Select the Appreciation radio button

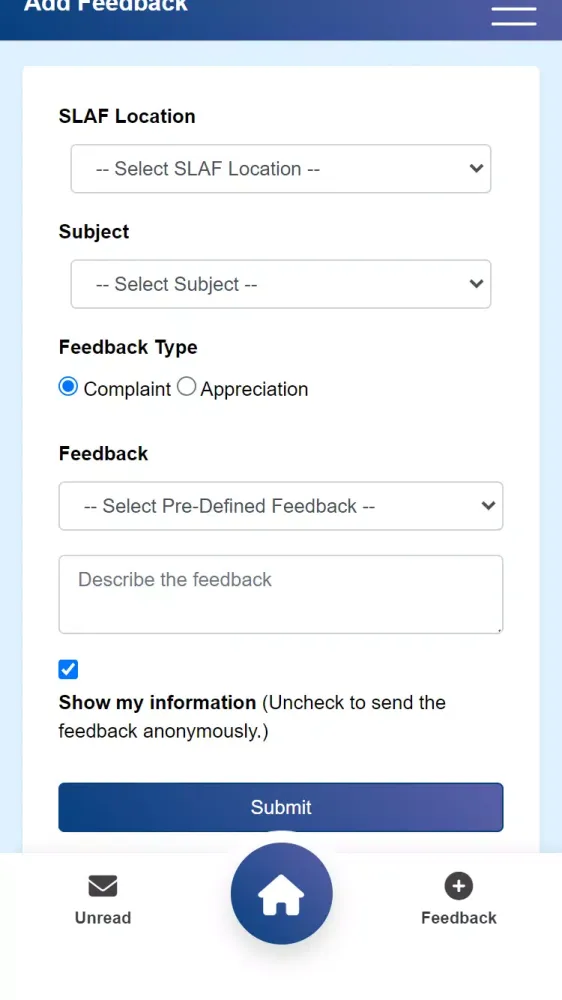tap(186, 386)
